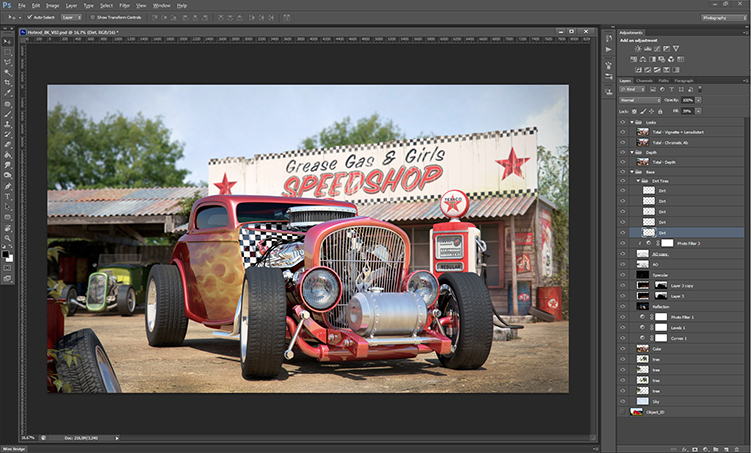751x453 pixels.
Task: Select the Eraser tool
Action: pyautogui.click(x=7, y=144)
